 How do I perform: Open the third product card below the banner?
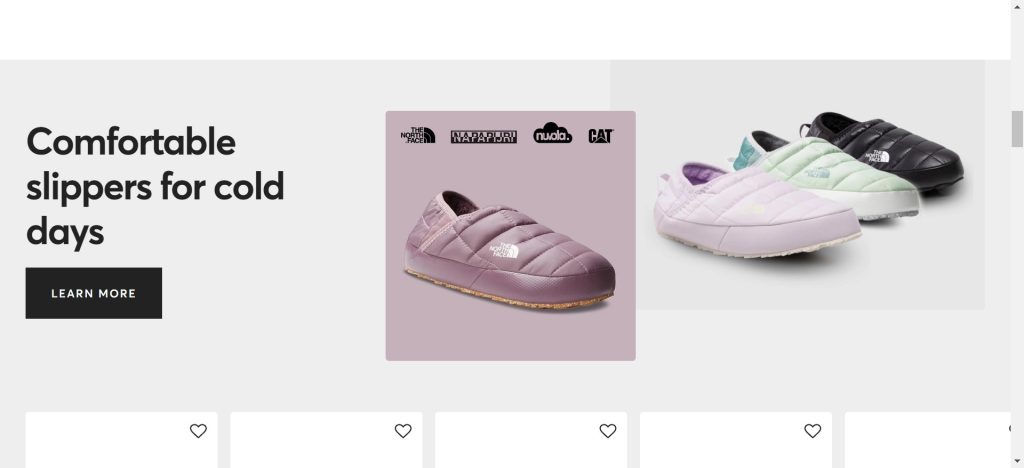(x=531, y=440)
